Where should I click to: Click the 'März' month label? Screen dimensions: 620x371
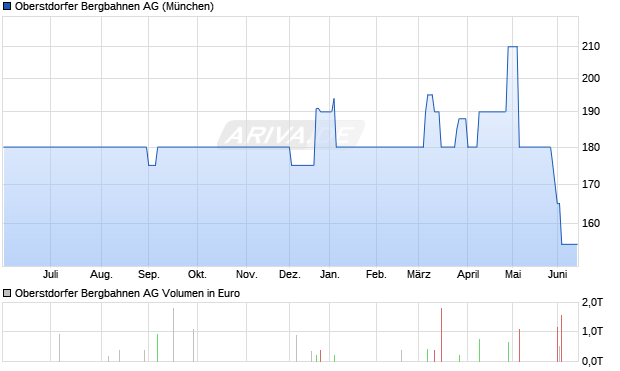point(419,274)
